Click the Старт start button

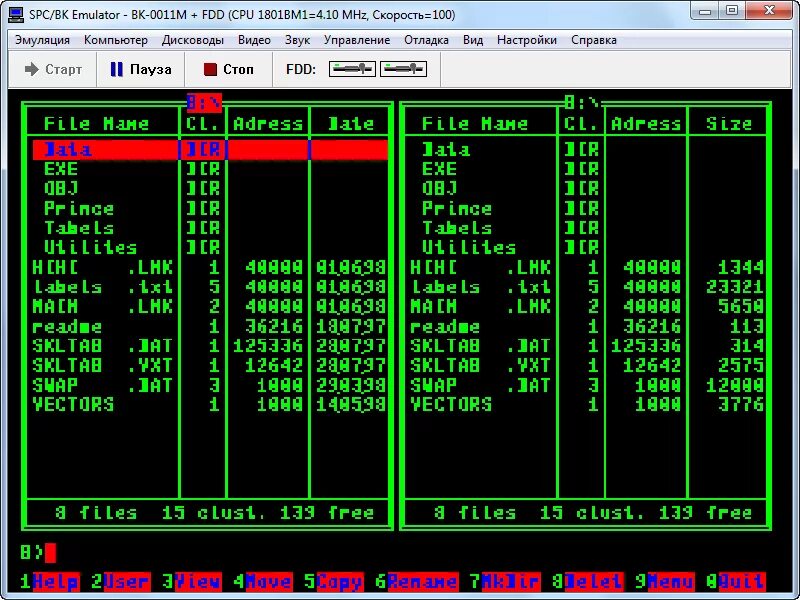coord(53,69)
